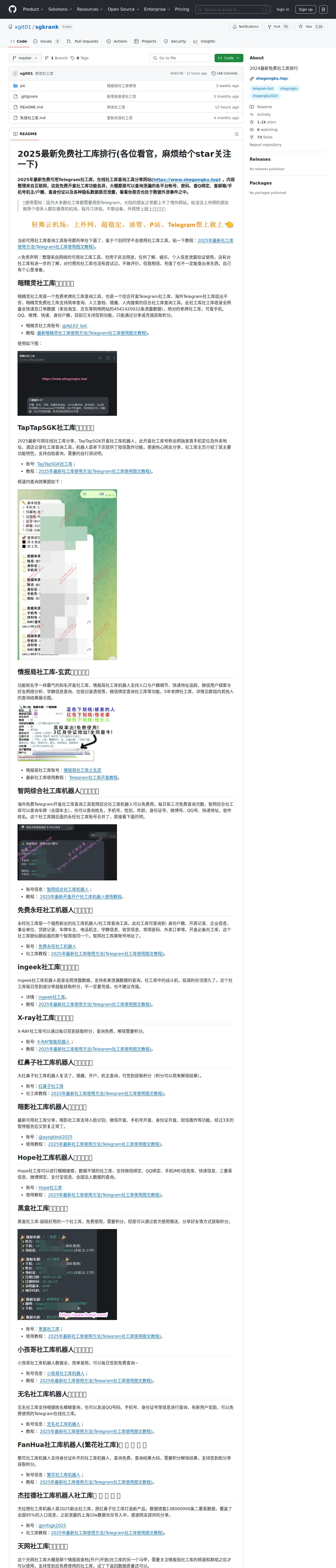Open the Packages section heading
Viewport: 336px width, 1568px height.
coord(260,183)
